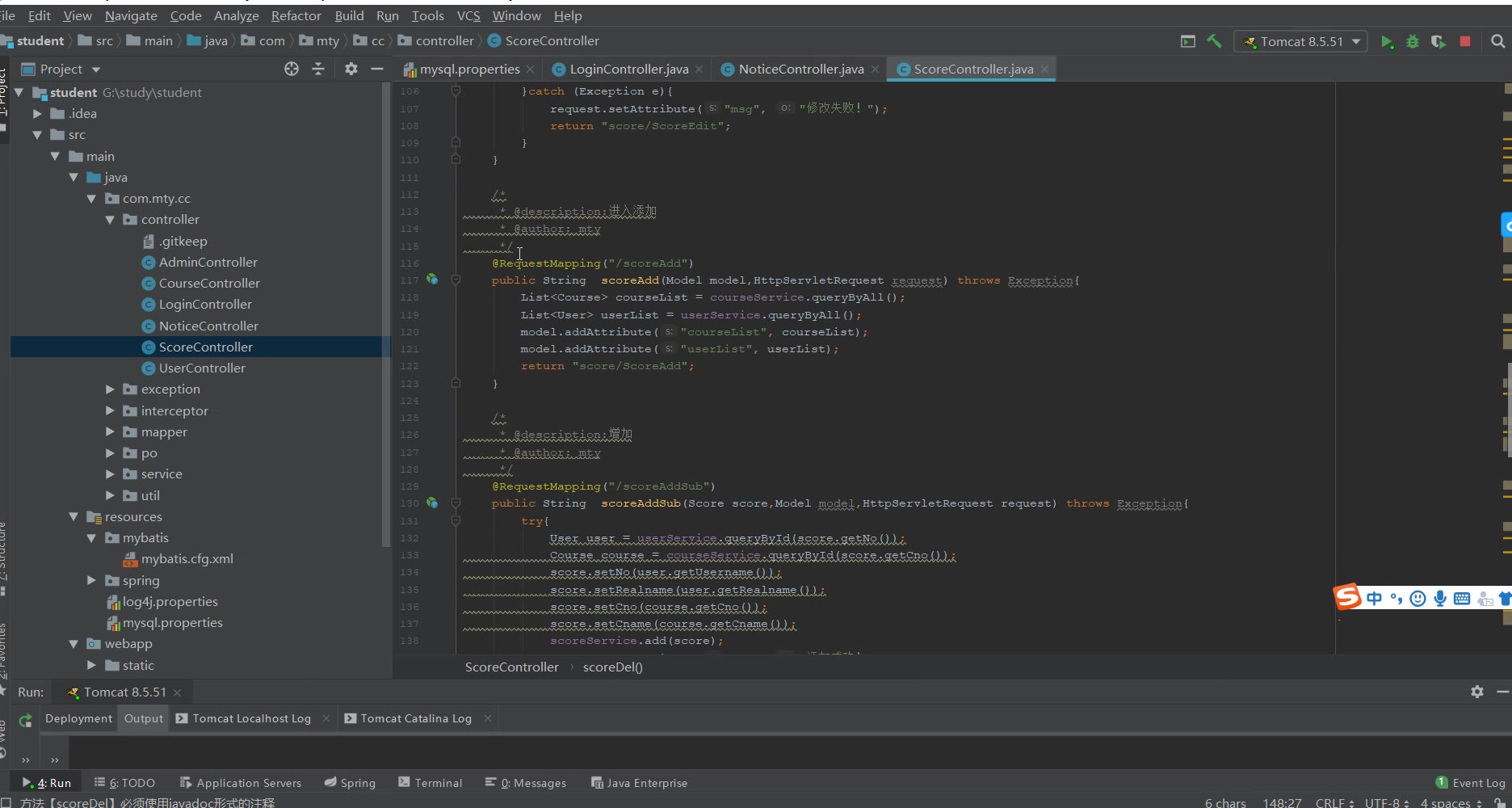Click gutter icon beside scoreAdd method

[432, 280]
